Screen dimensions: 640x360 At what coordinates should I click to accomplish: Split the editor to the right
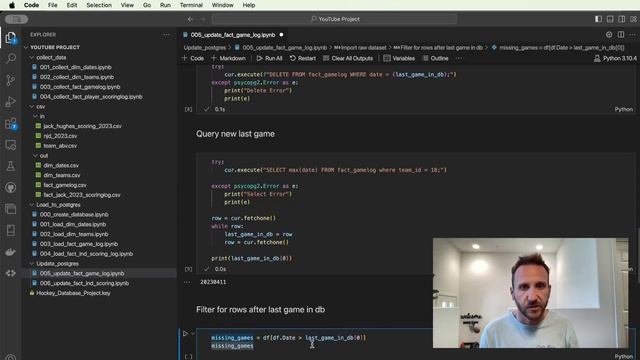[x=621, y=35]
